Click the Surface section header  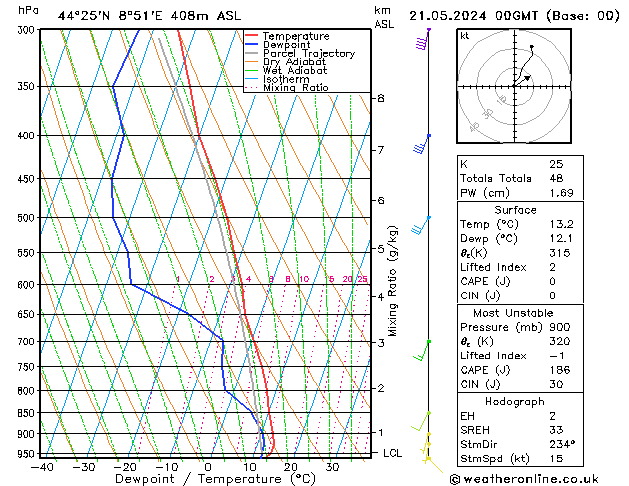(x=515, y=210)
